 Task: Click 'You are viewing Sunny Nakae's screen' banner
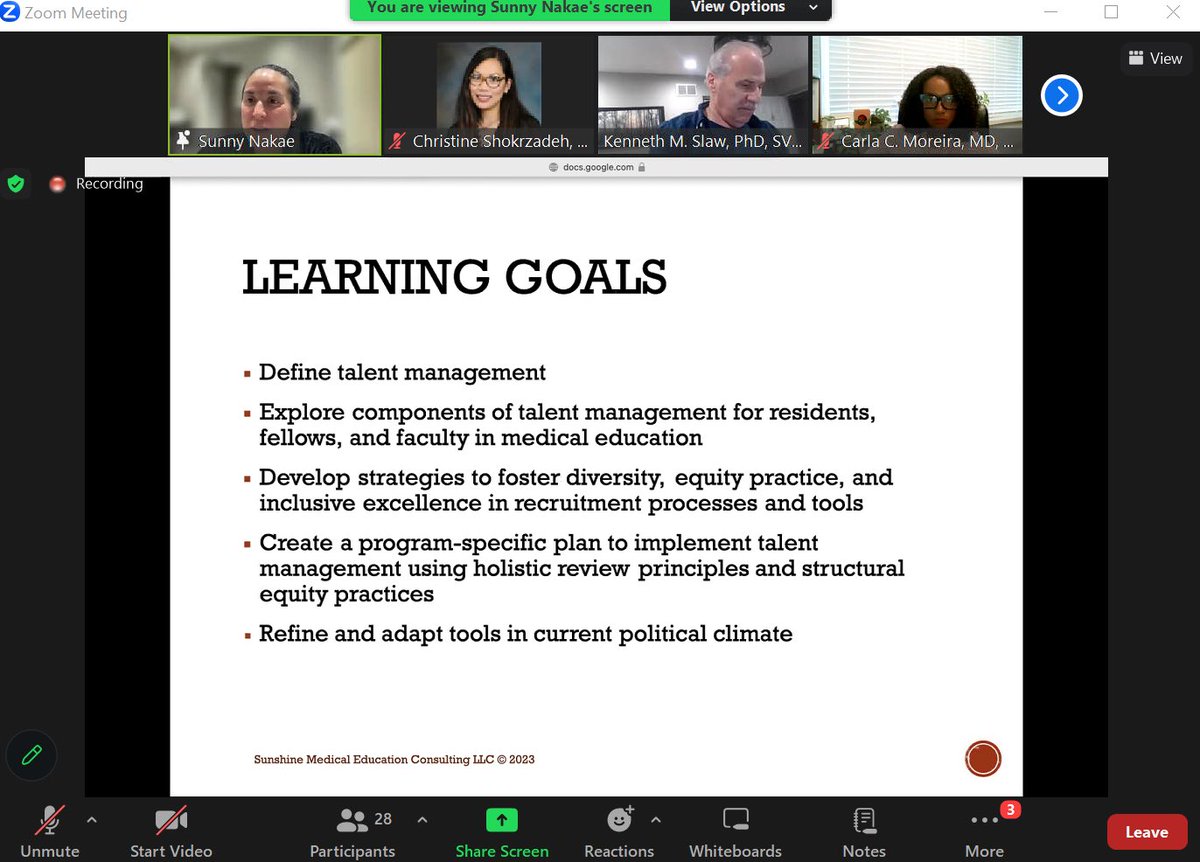(x=509, y=9)
